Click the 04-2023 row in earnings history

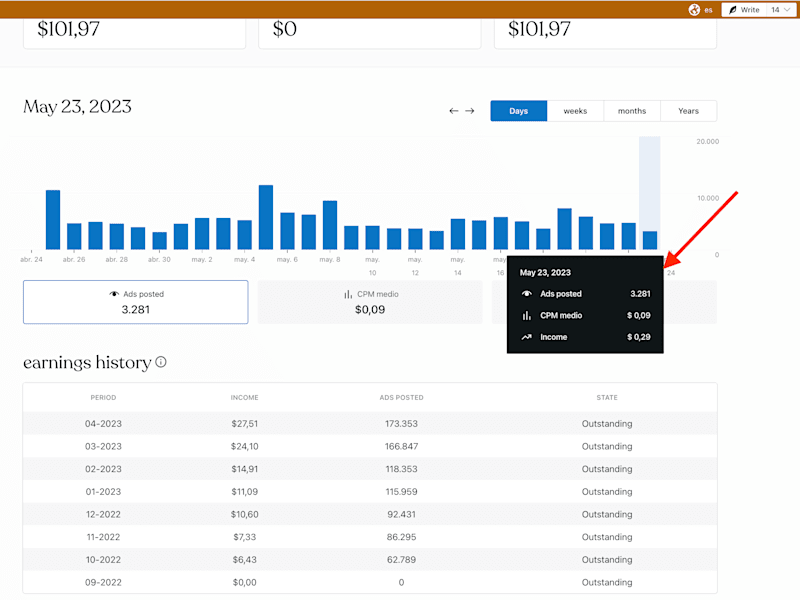[x=370, y=423]
